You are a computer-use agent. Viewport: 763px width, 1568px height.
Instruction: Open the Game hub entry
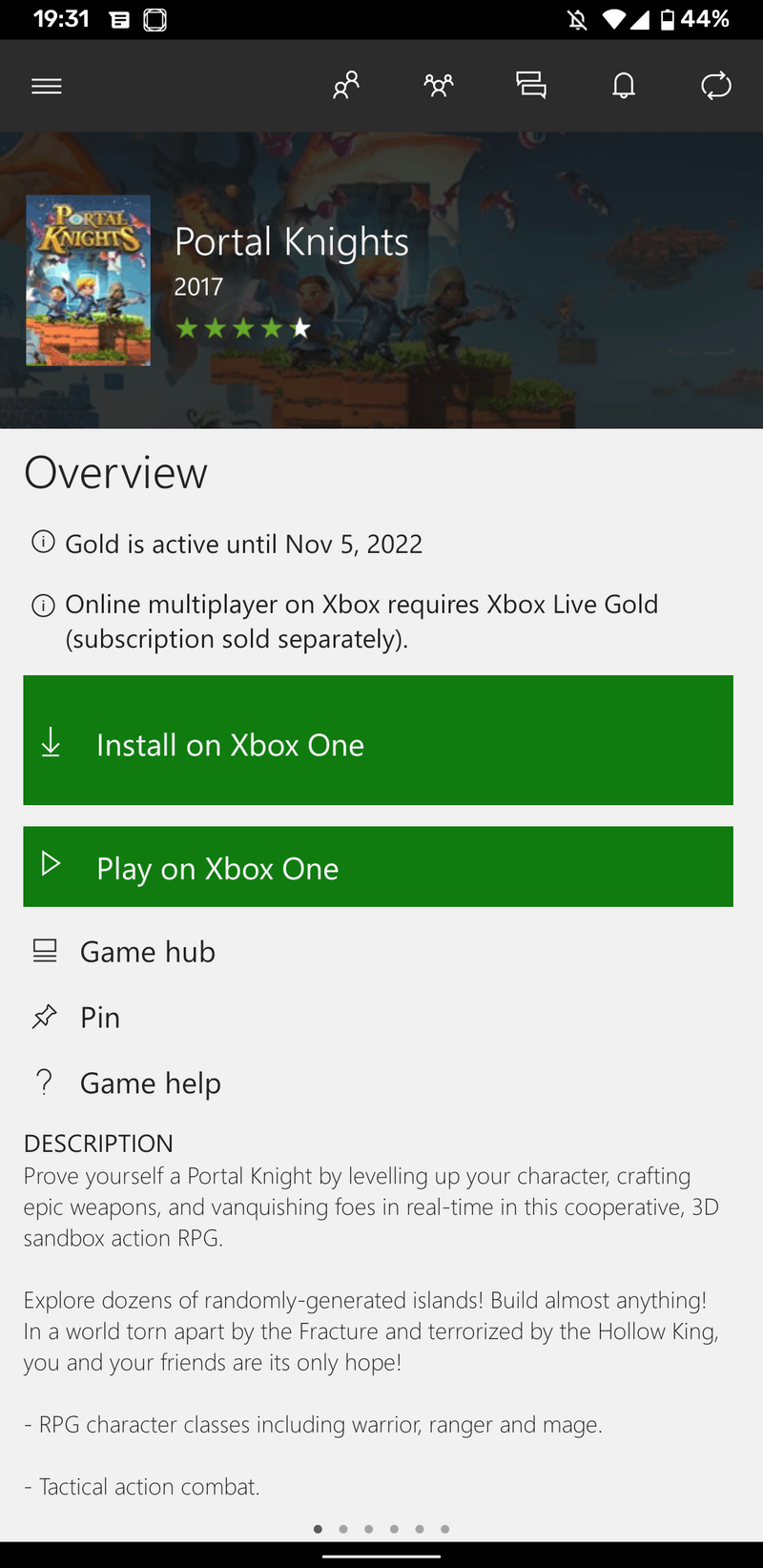(x=148, y=952)
